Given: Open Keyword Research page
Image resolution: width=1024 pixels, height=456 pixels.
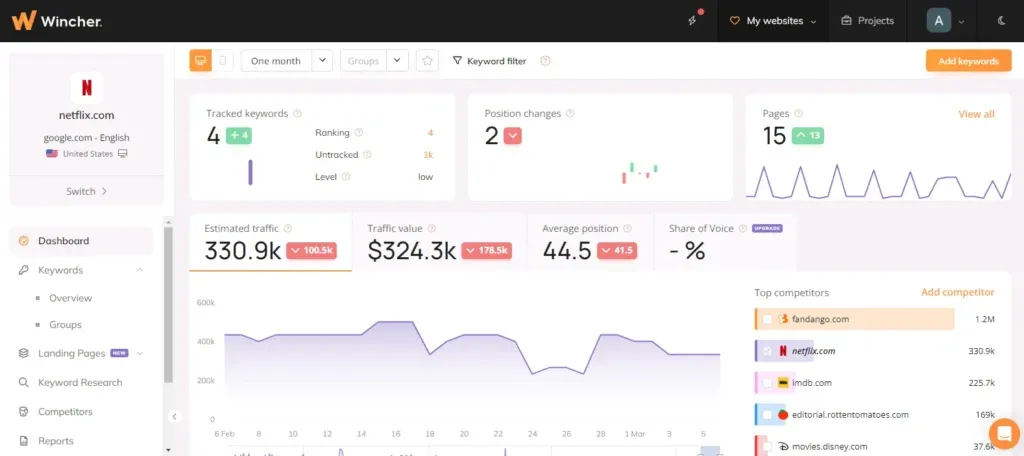Looking at the screenshot, I should [80, 382].
